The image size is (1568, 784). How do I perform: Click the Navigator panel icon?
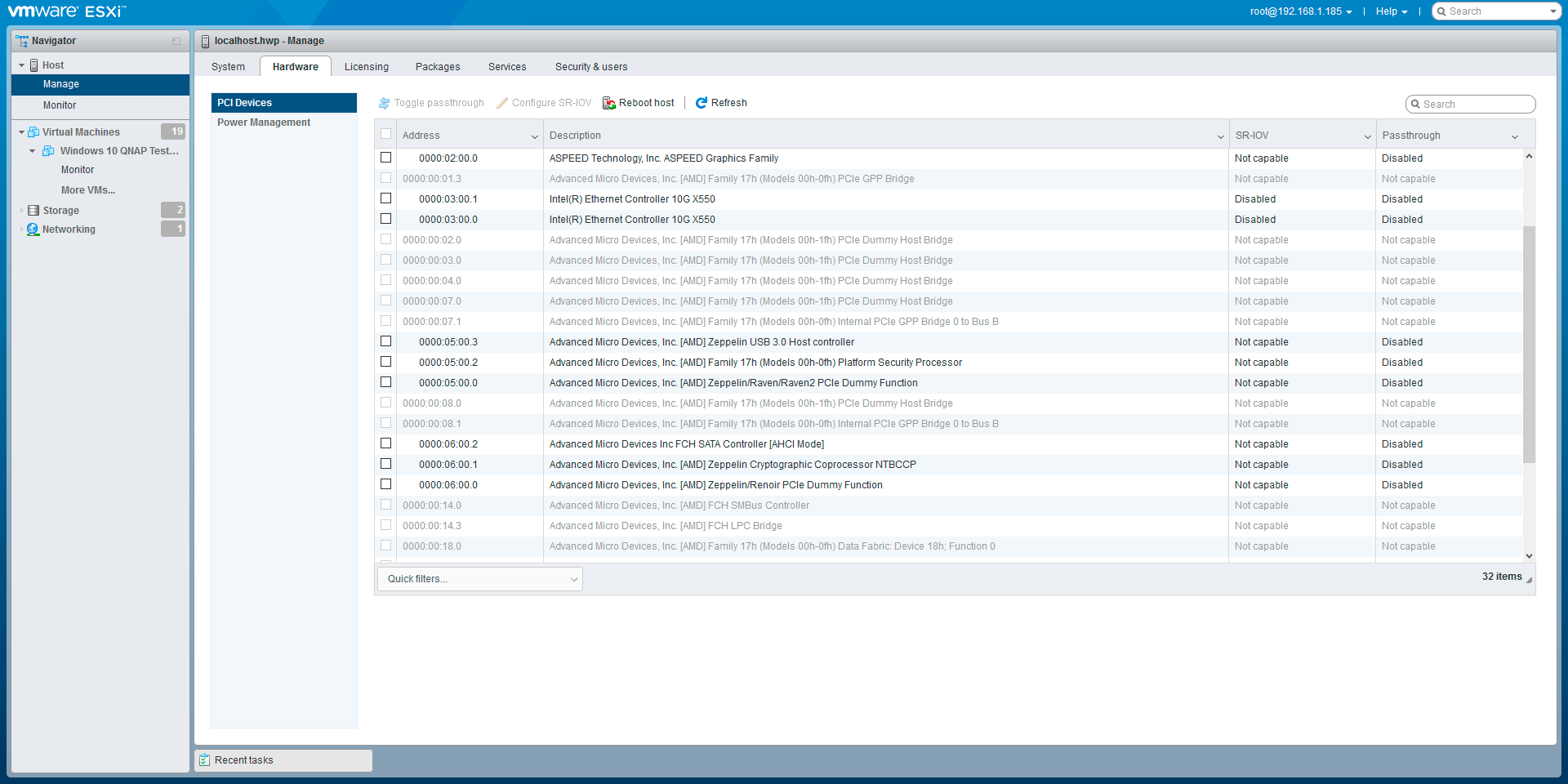(22, 41)
